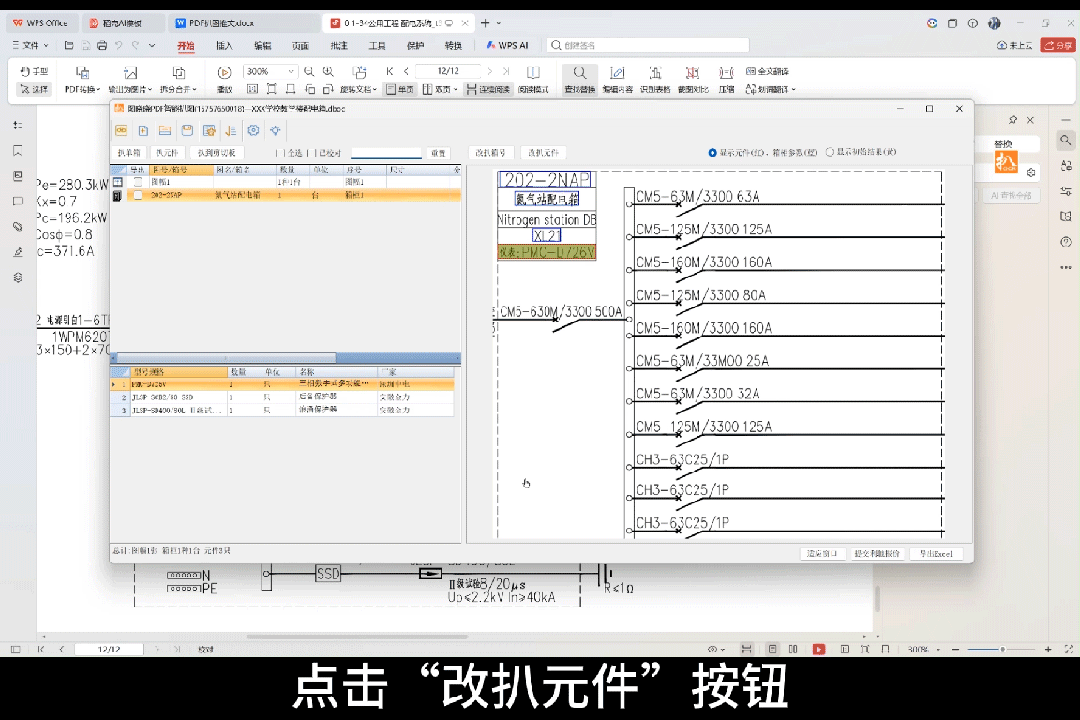Open the 查找替换 find-replace tool
This screenshot has width=1080, height=720.
pos(579,79)
